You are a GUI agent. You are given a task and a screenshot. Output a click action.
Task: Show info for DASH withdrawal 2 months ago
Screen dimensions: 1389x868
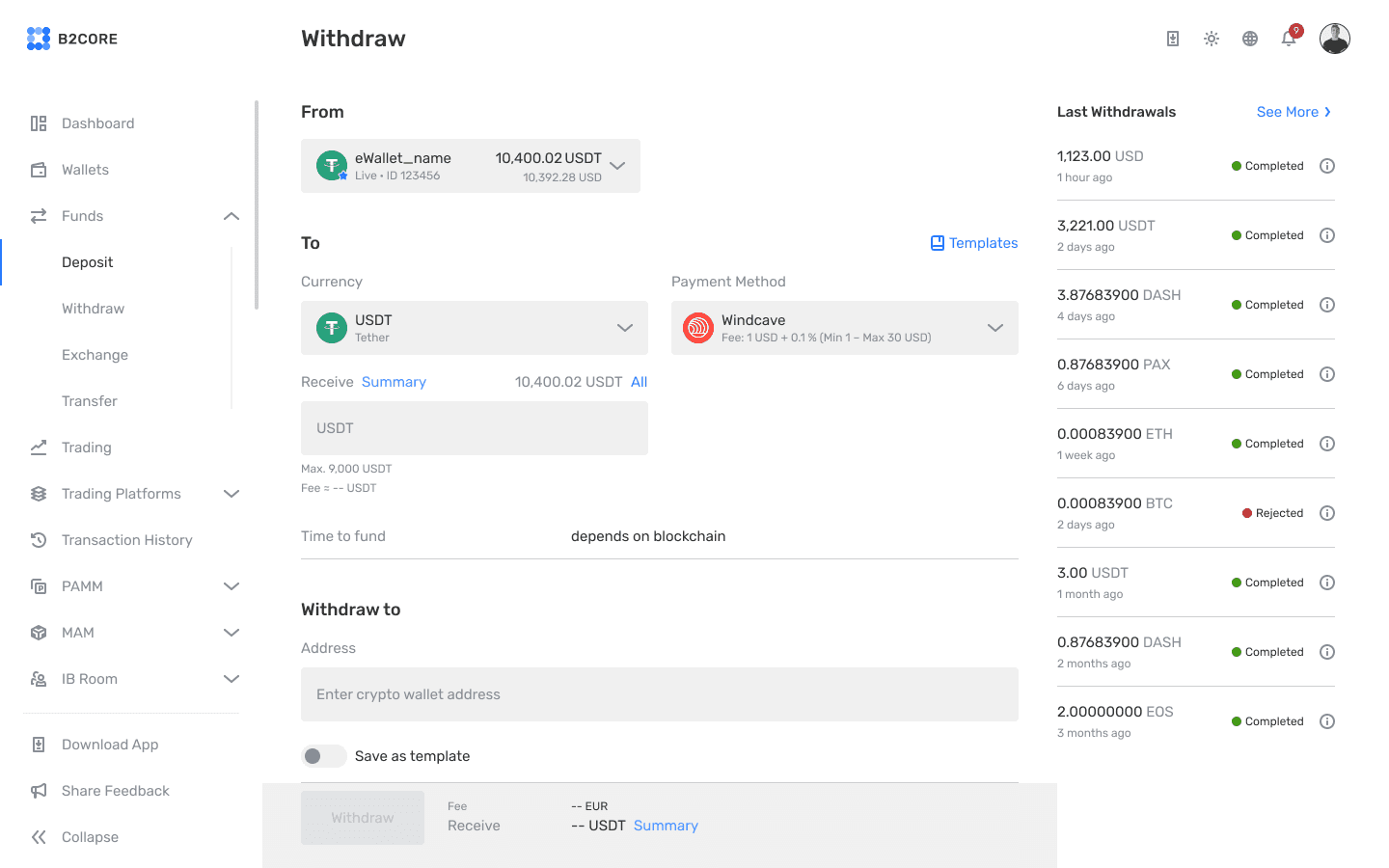tap(1327, 652)
